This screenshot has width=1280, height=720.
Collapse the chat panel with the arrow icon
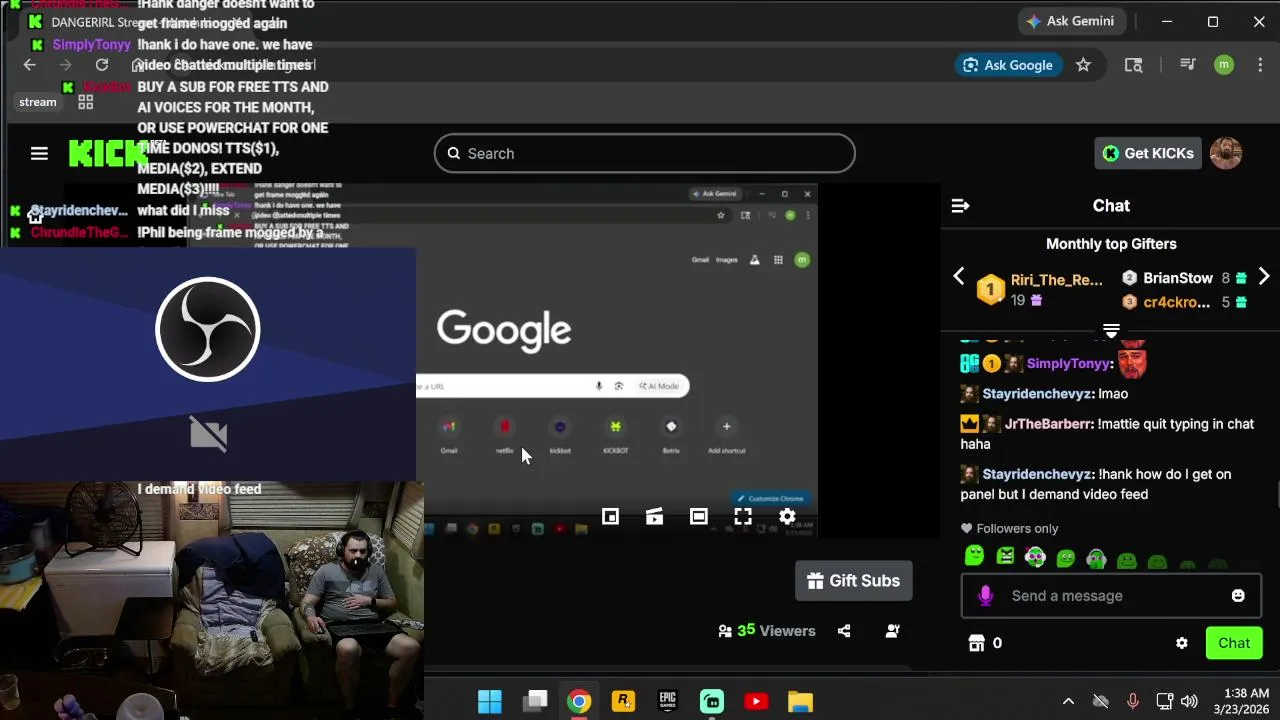click(960, 205)
